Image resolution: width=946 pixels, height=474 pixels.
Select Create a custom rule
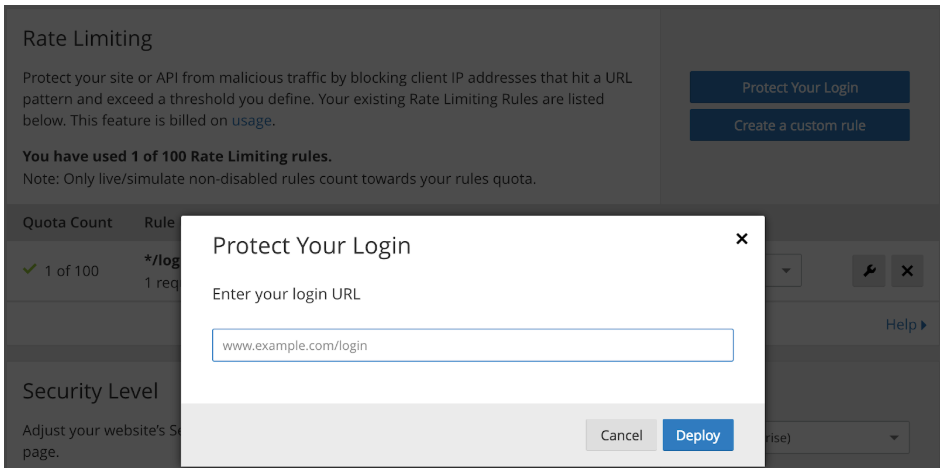[799, 126]
